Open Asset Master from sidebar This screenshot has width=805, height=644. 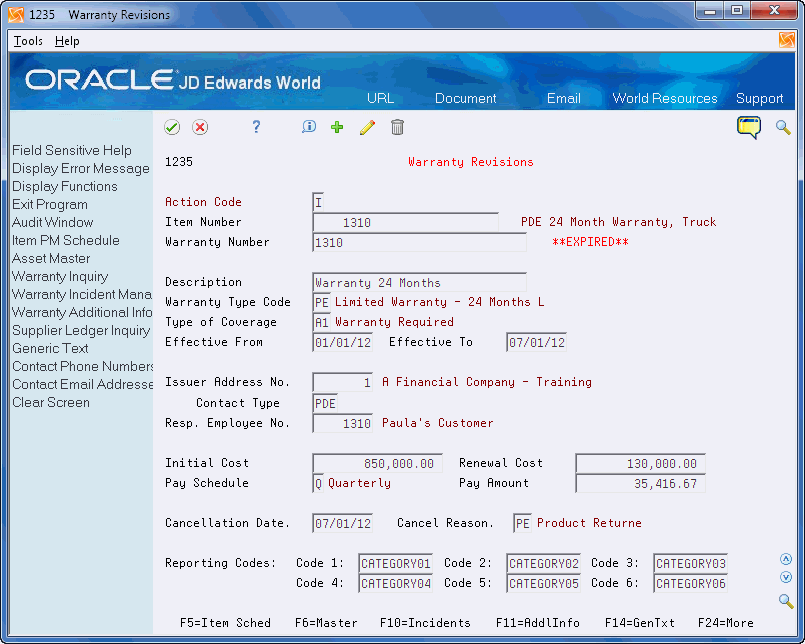51,258
